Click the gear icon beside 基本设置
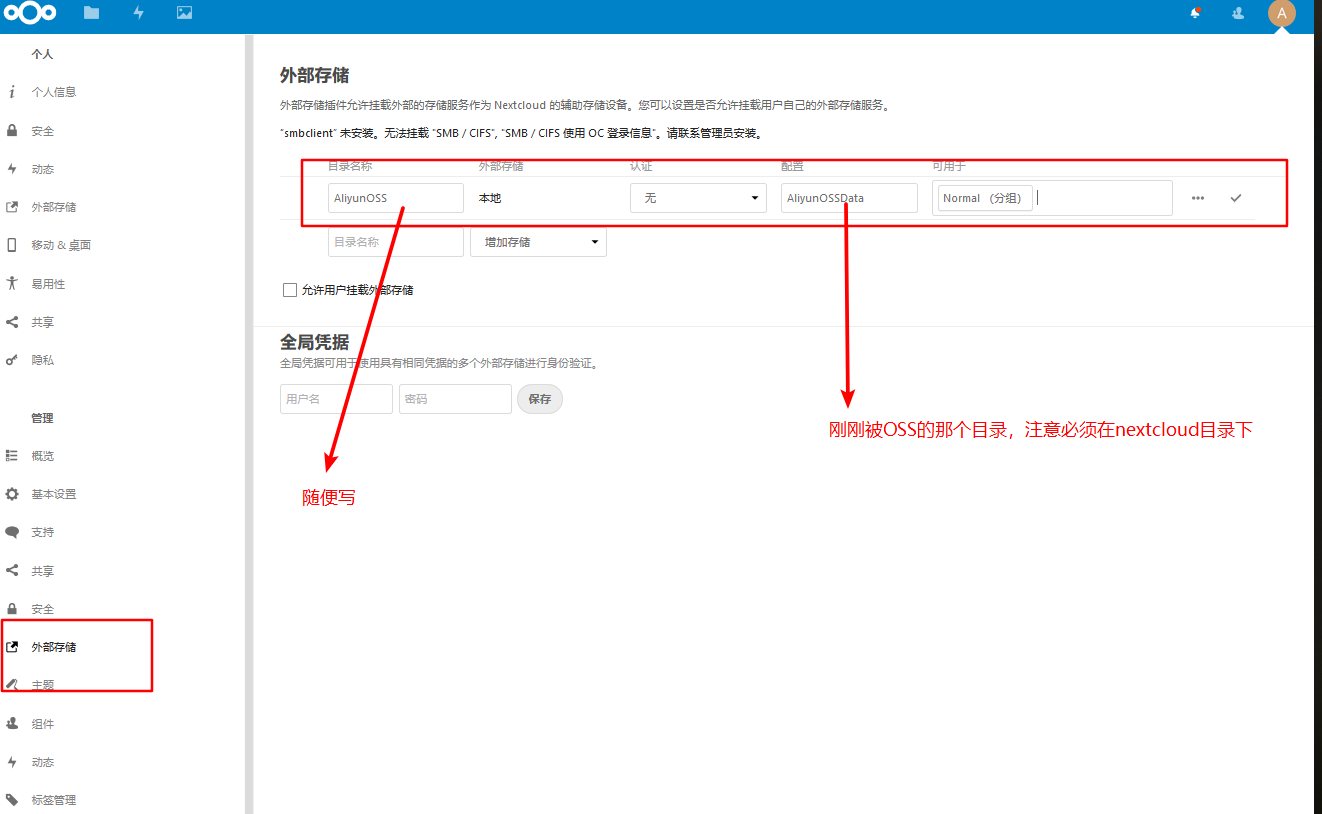The height and width of the screenshot is (814, 1322). pyautogui.click(x=12, y=494)
